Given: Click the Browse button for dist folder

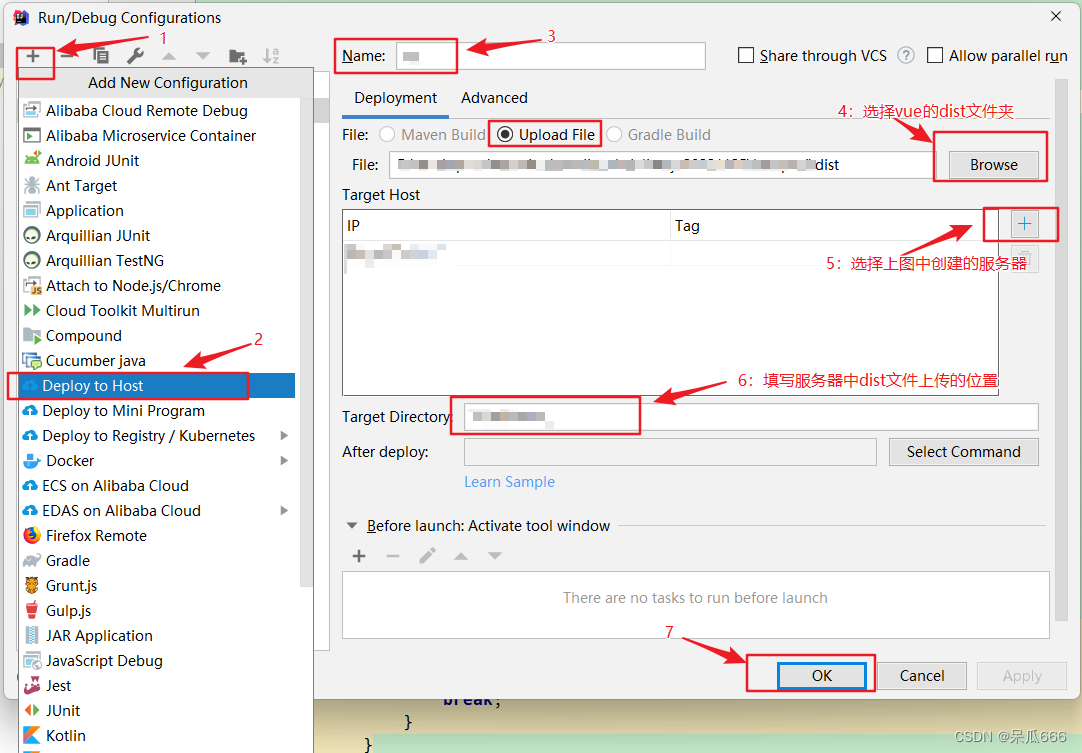Looking at the screenshot, I should tap(991, 164).
